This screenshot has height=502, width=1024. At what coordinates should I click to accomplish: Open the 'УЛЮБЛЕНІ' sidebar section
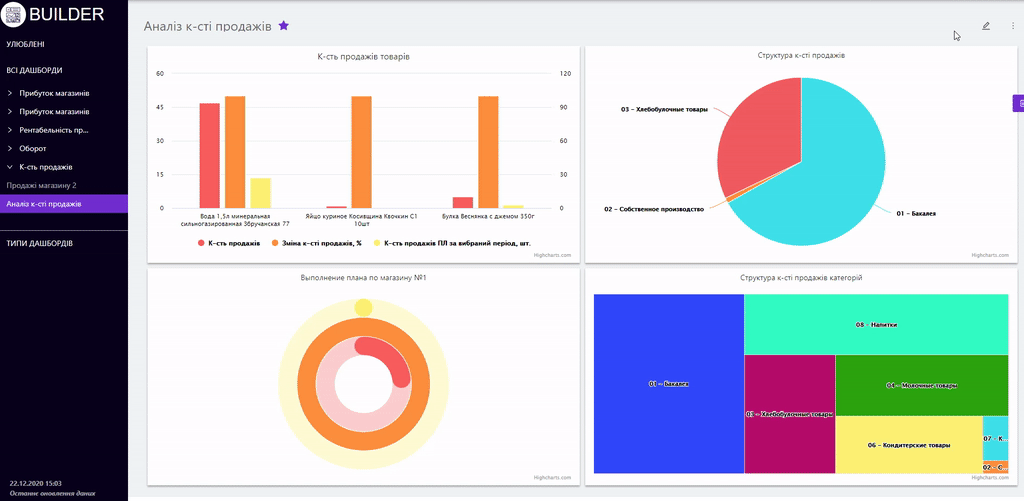coord(25,45)
